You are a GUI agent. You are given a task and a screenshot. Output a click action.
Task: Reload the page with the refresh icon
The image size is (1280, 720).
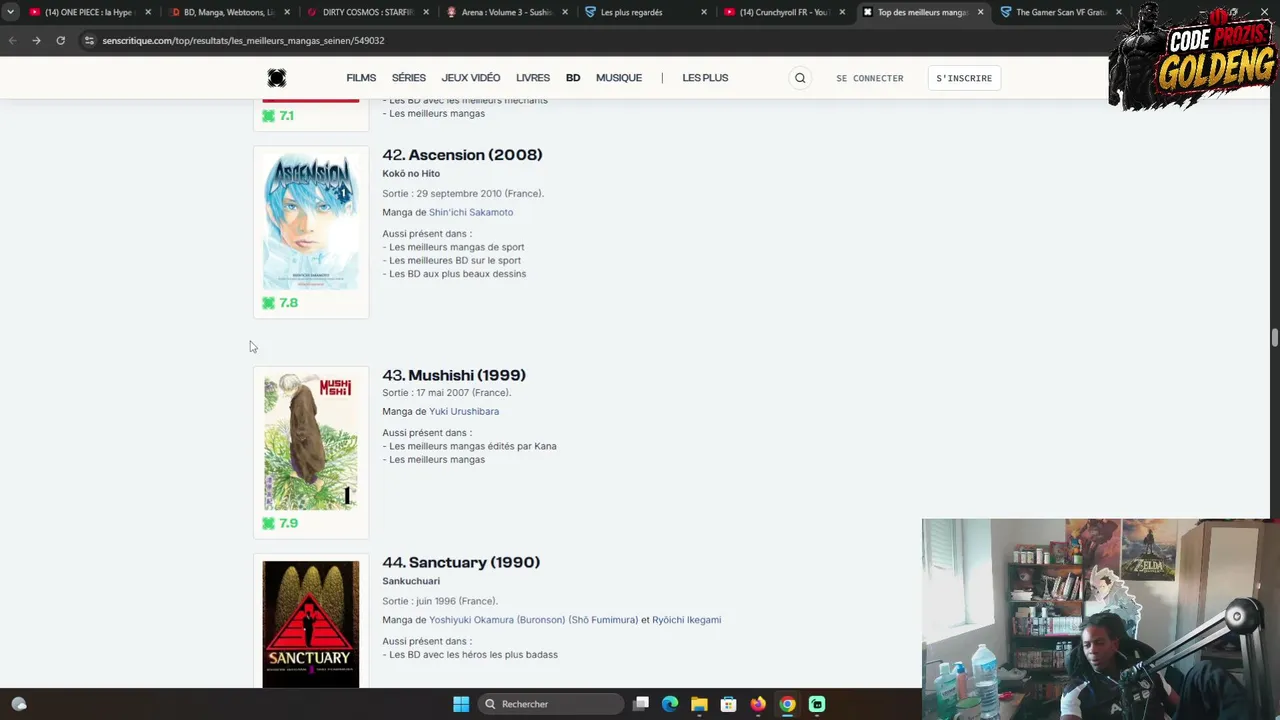(x=60, y=41)
